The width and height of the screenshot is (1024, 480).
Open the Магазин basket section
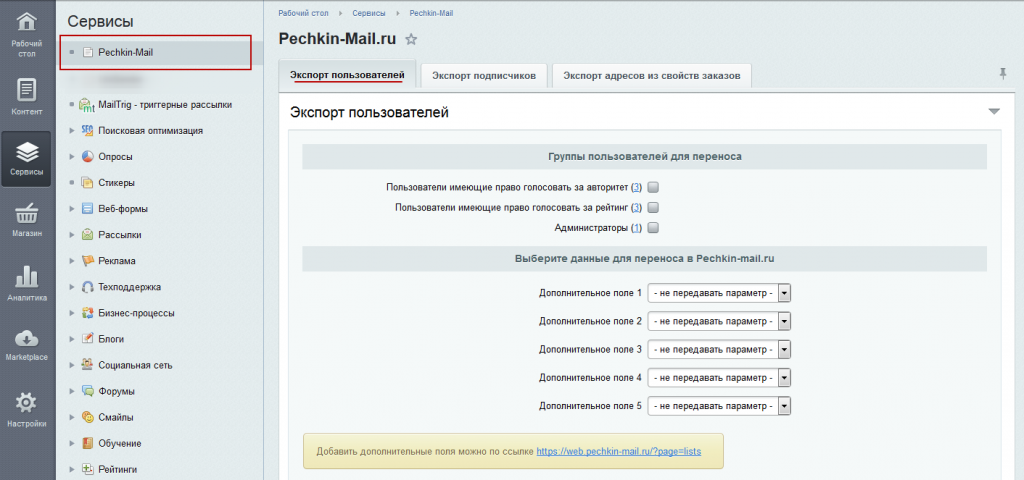pos(27,220)
